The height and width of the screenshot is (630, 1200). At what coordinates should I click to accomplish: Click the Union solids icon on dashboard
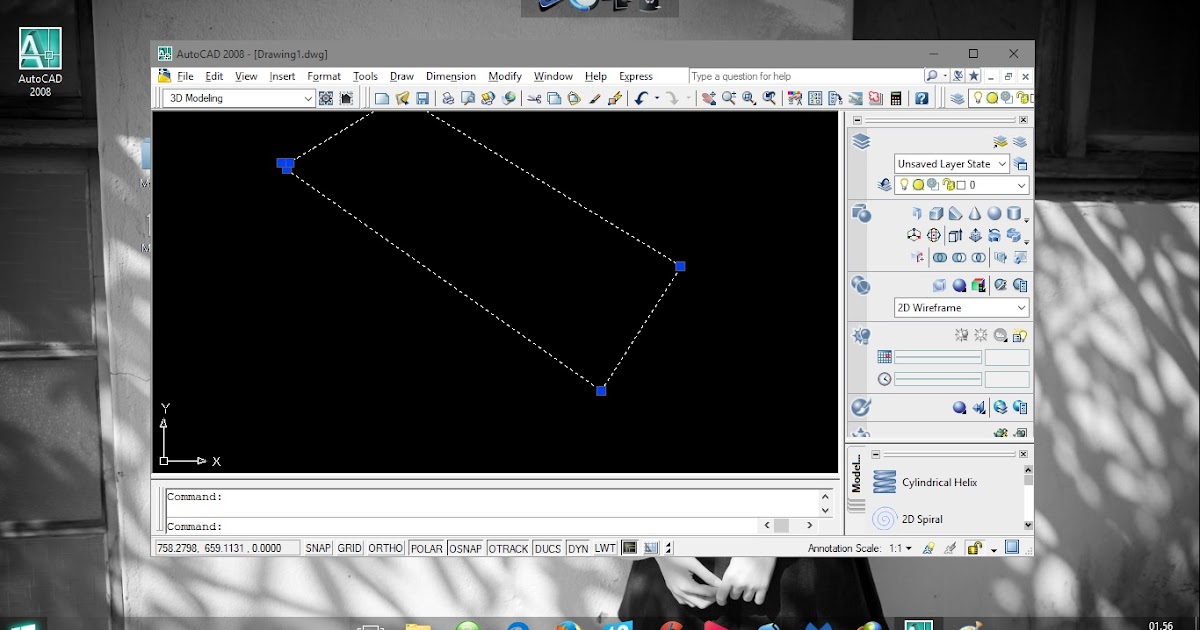[940, 257]
